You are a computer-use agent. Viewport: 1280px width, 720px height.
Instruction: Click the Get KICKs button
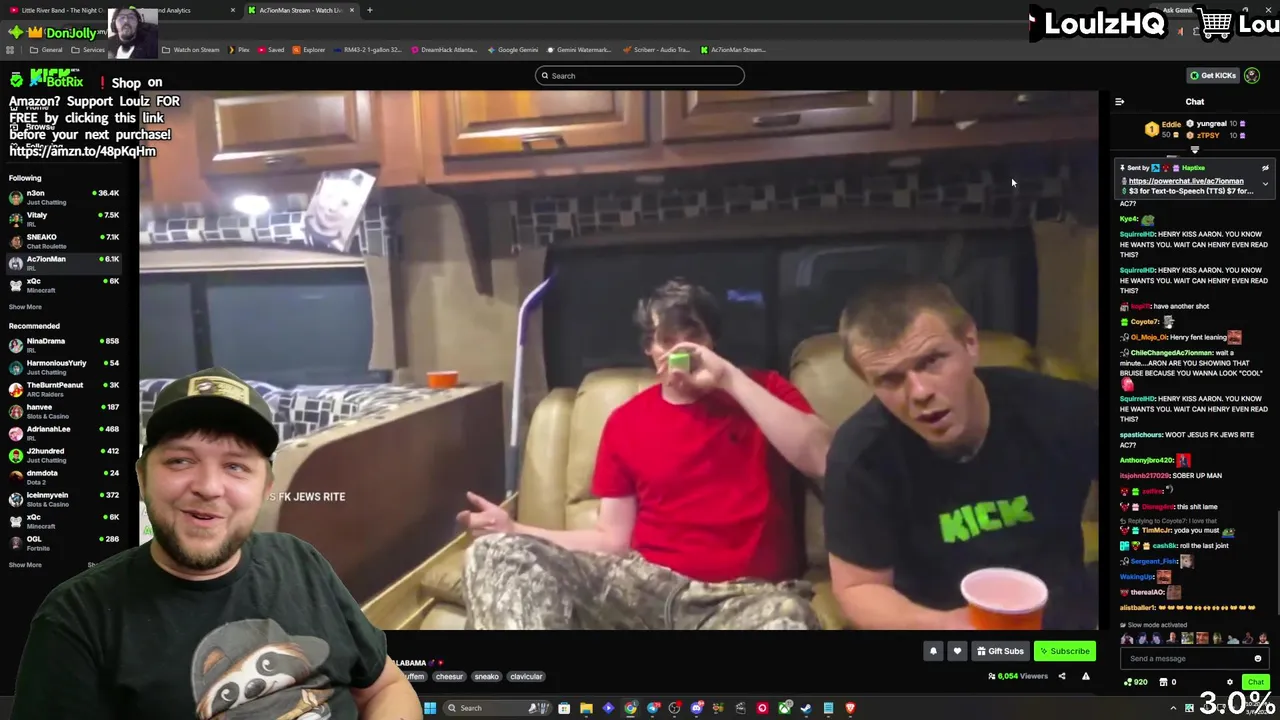click(x=1212, y=76)
